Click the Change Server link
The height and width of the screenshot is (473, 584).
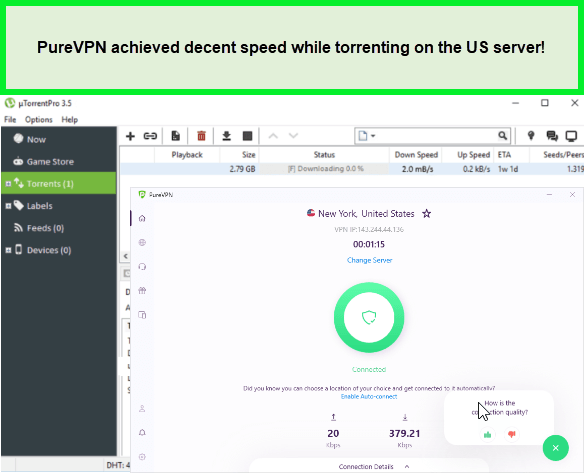(369, 260)
